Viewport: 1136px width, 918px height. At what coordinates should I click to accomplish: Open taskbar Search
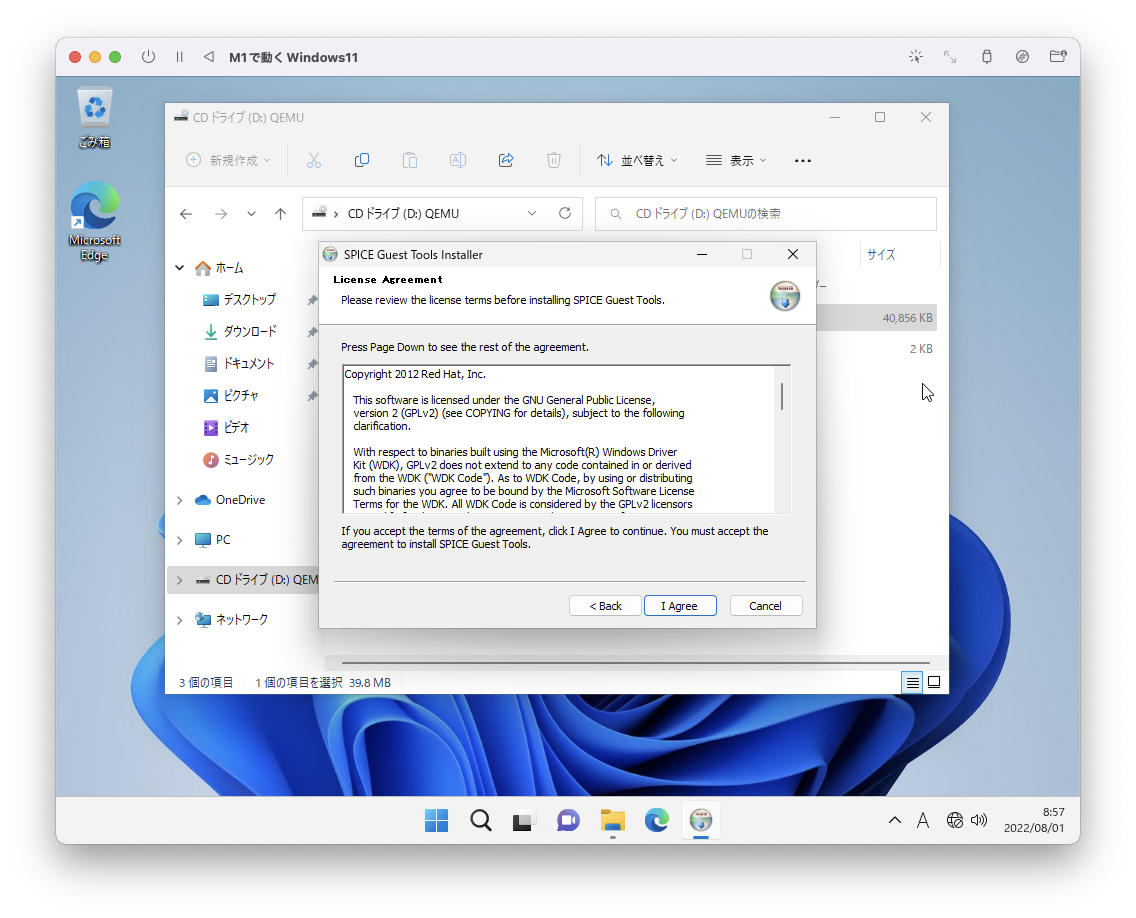point(480,820)
